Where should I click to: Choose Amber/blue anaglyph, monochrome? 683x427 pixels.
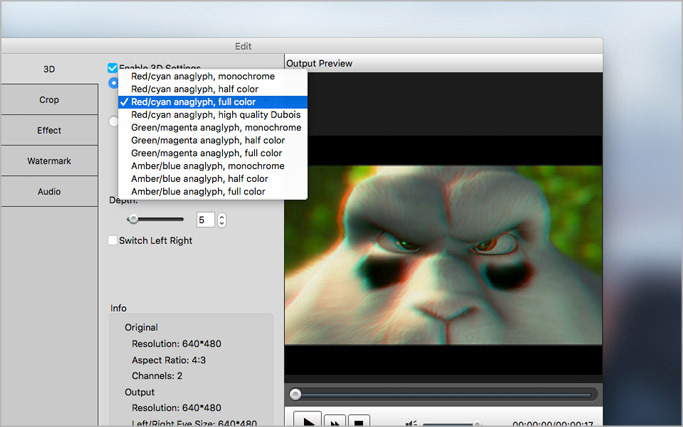tap(213, 166)
